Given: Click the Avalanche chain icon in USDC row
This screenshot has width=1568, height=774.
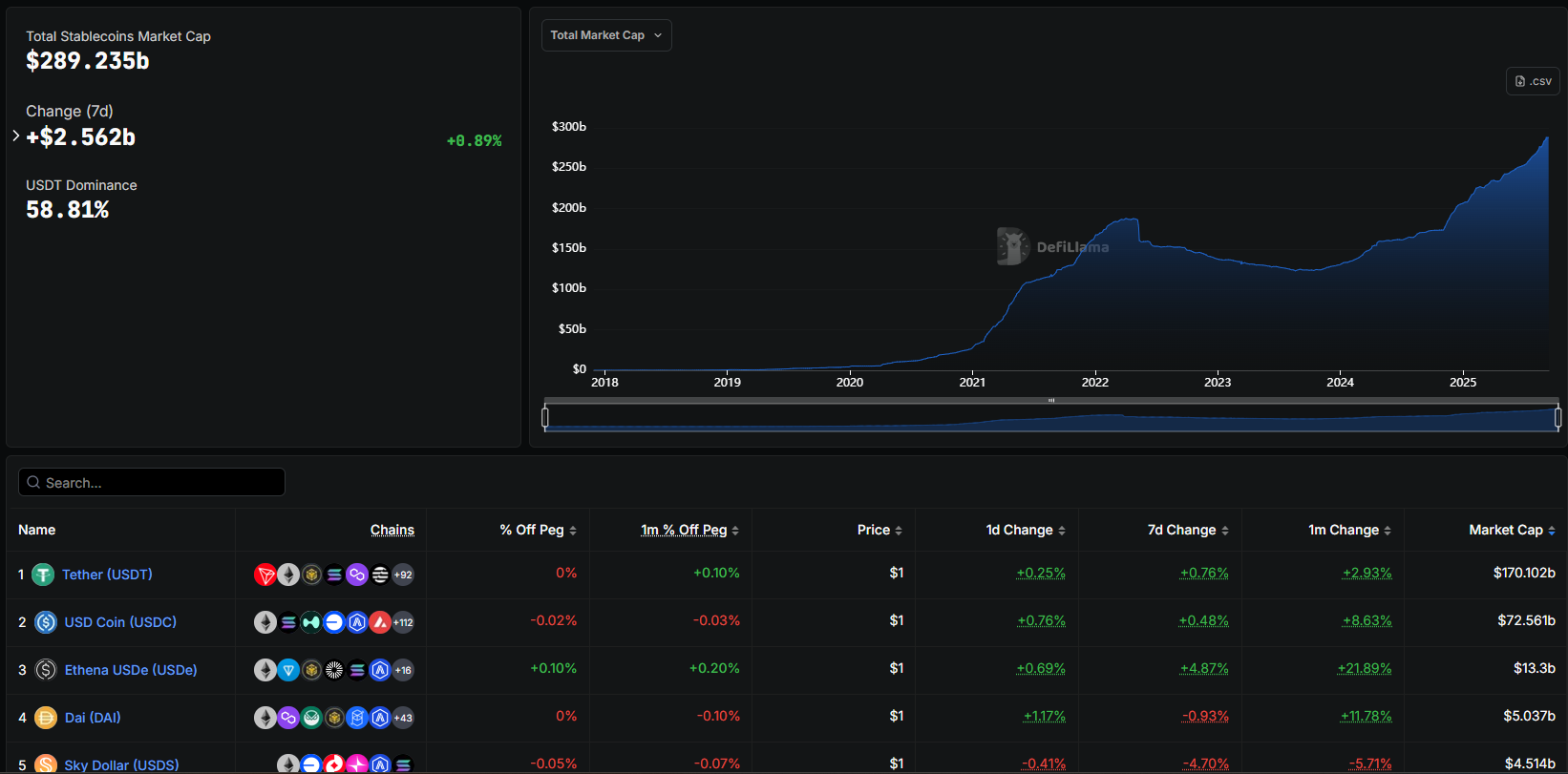Looking at the screenshot, I should (380, 622).
